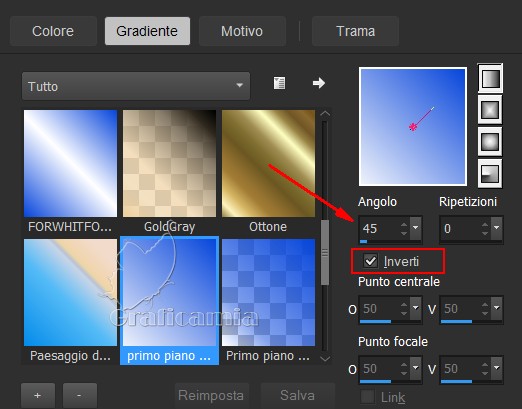Expand the Ripetizioni value dropdown arrow

pos(497,228)
